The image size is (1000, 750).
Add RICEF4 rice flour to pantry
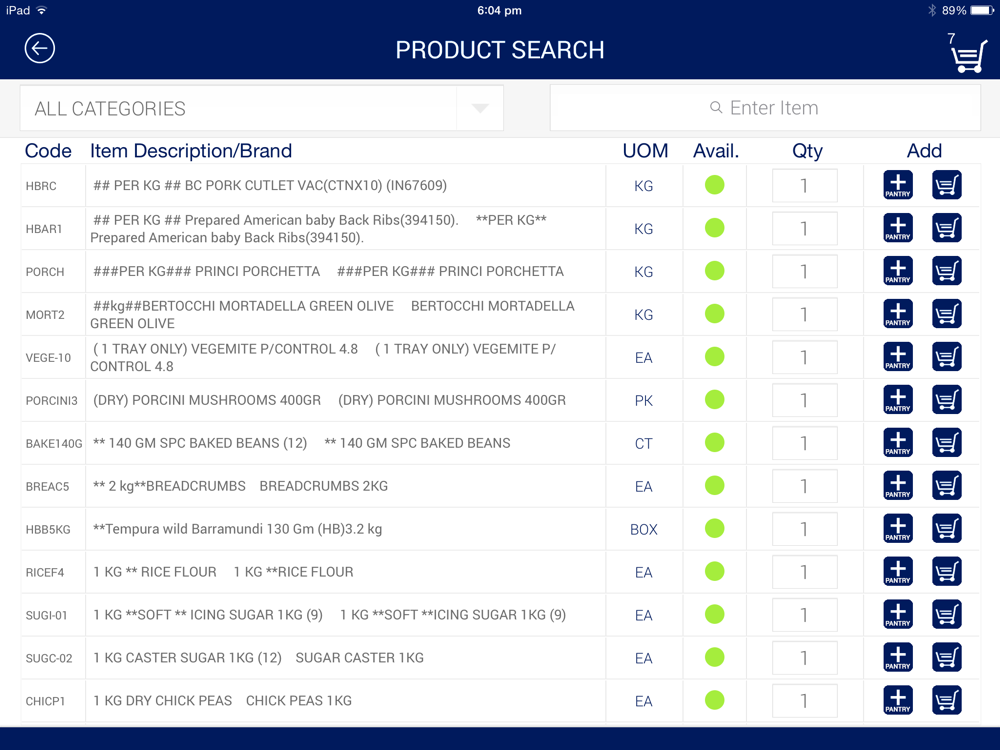click(x=898, y=572)
